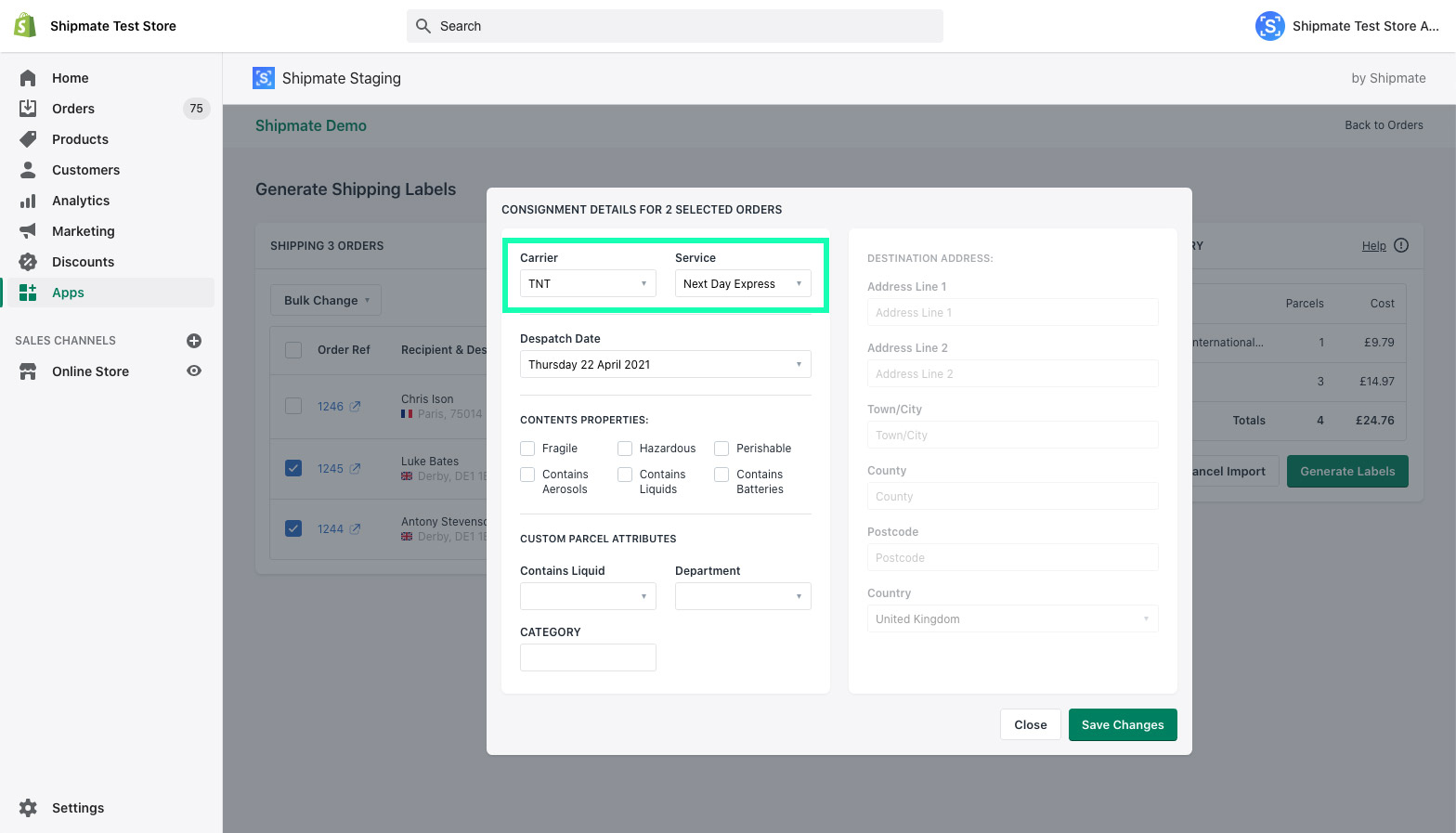1456x833 pixels.
Task: Open order 1245 external link icon
Action: pos(355,469)
